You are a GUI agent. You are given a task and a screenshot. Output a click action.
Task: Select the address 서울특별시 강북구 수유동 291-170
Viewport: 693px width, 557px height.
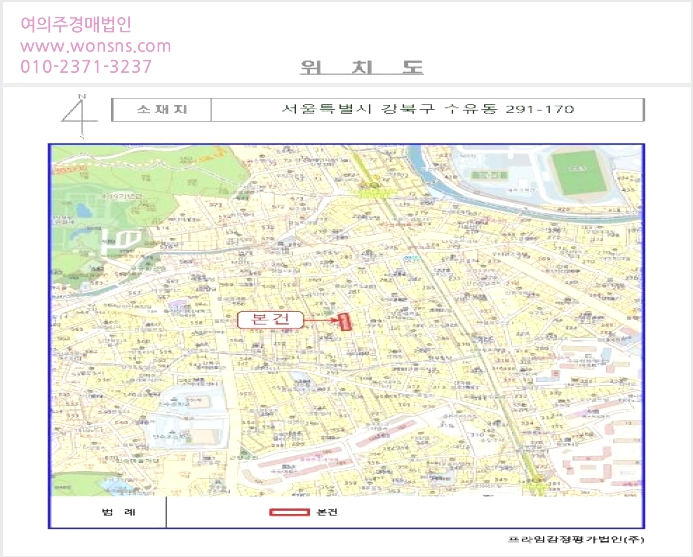click(427, 109)
